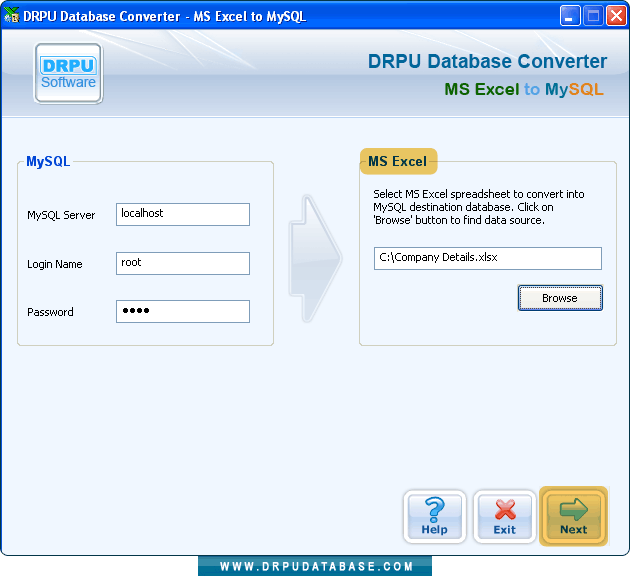
Task: Click the DRPU Software logo
Action: (x=68, y=74)
